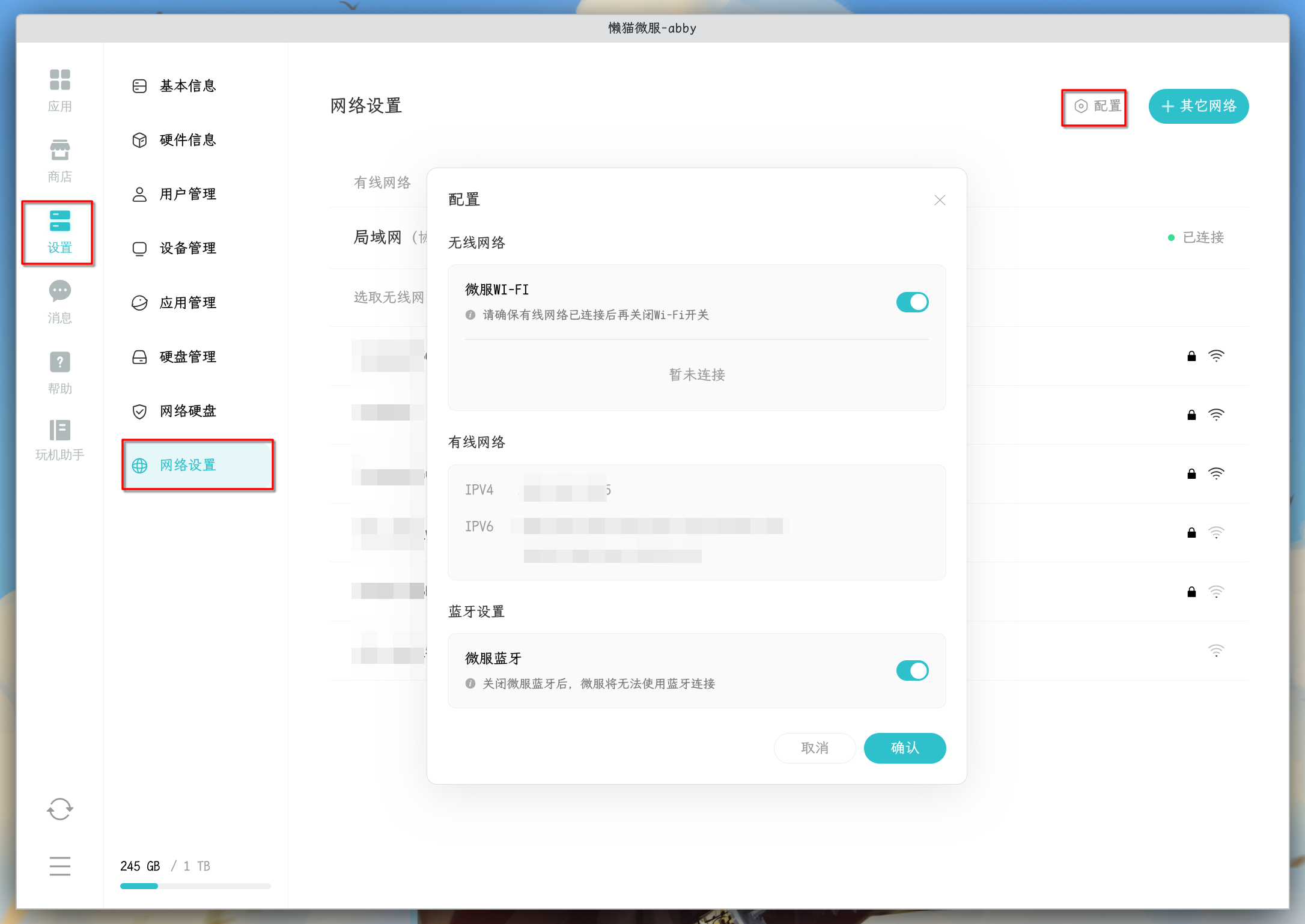
Task: Close the 配置 dialog with X
Action: click(940, 200)
